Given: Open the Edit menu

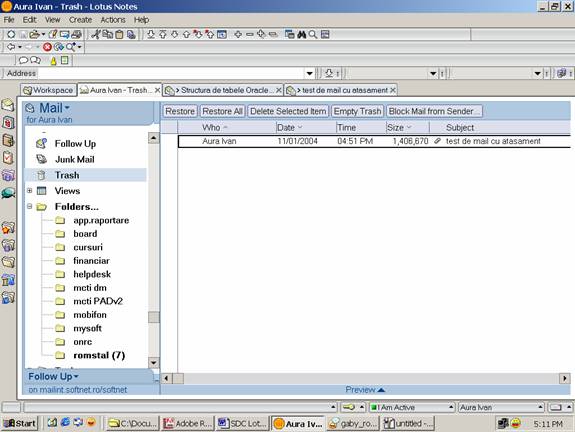Looking at the screenshot, I should point(29,20).
